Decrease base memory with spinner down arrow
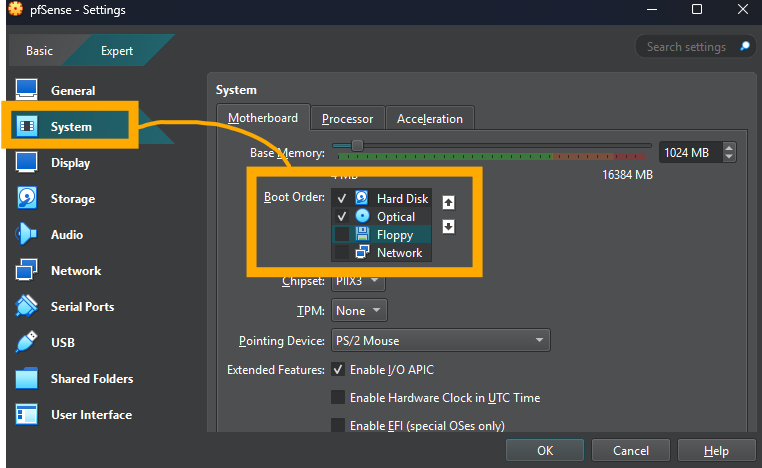Image resolution: width=762 pixels, height=468 pixels. 728,157
